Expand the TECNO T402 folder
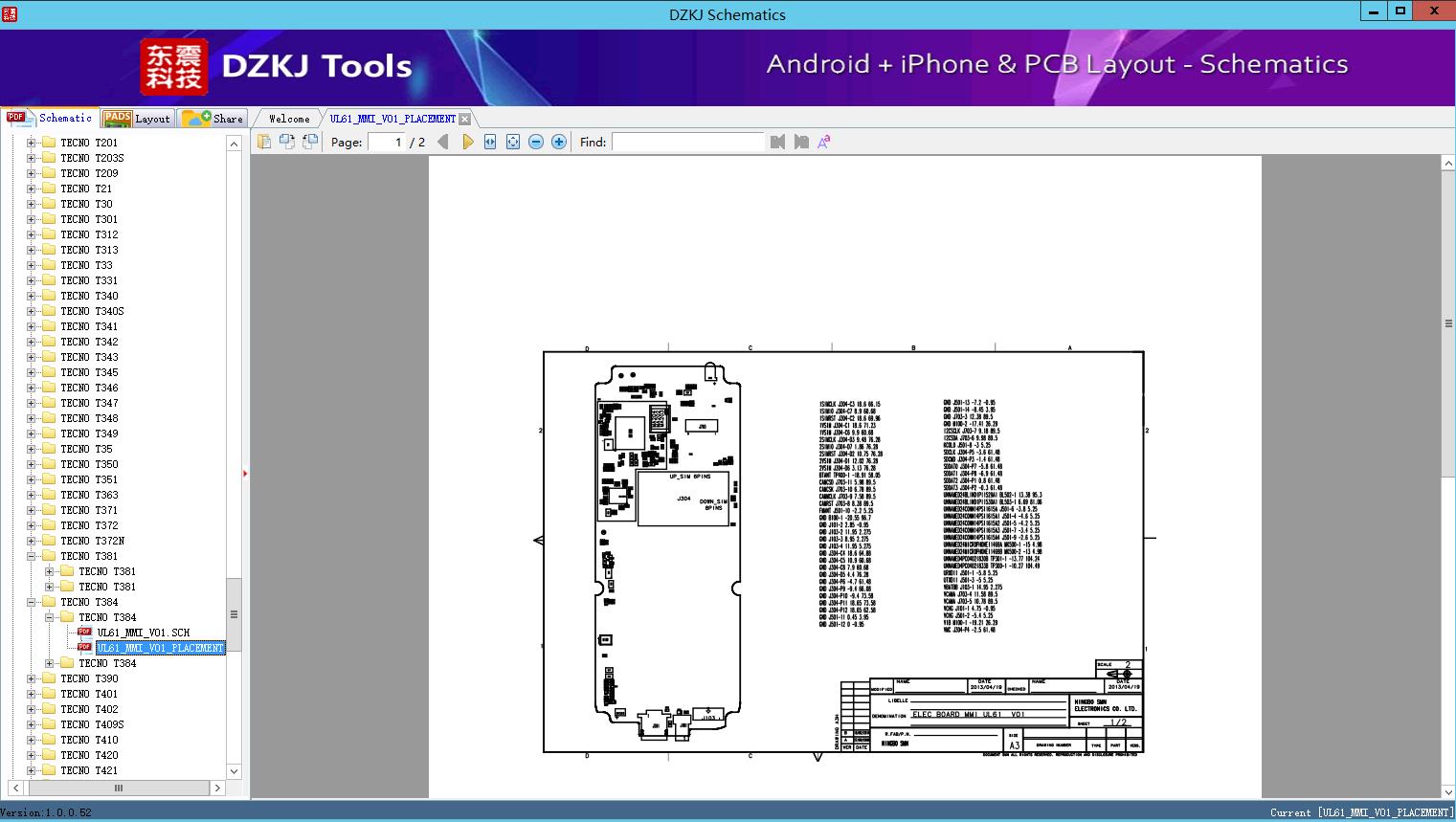 31,709
